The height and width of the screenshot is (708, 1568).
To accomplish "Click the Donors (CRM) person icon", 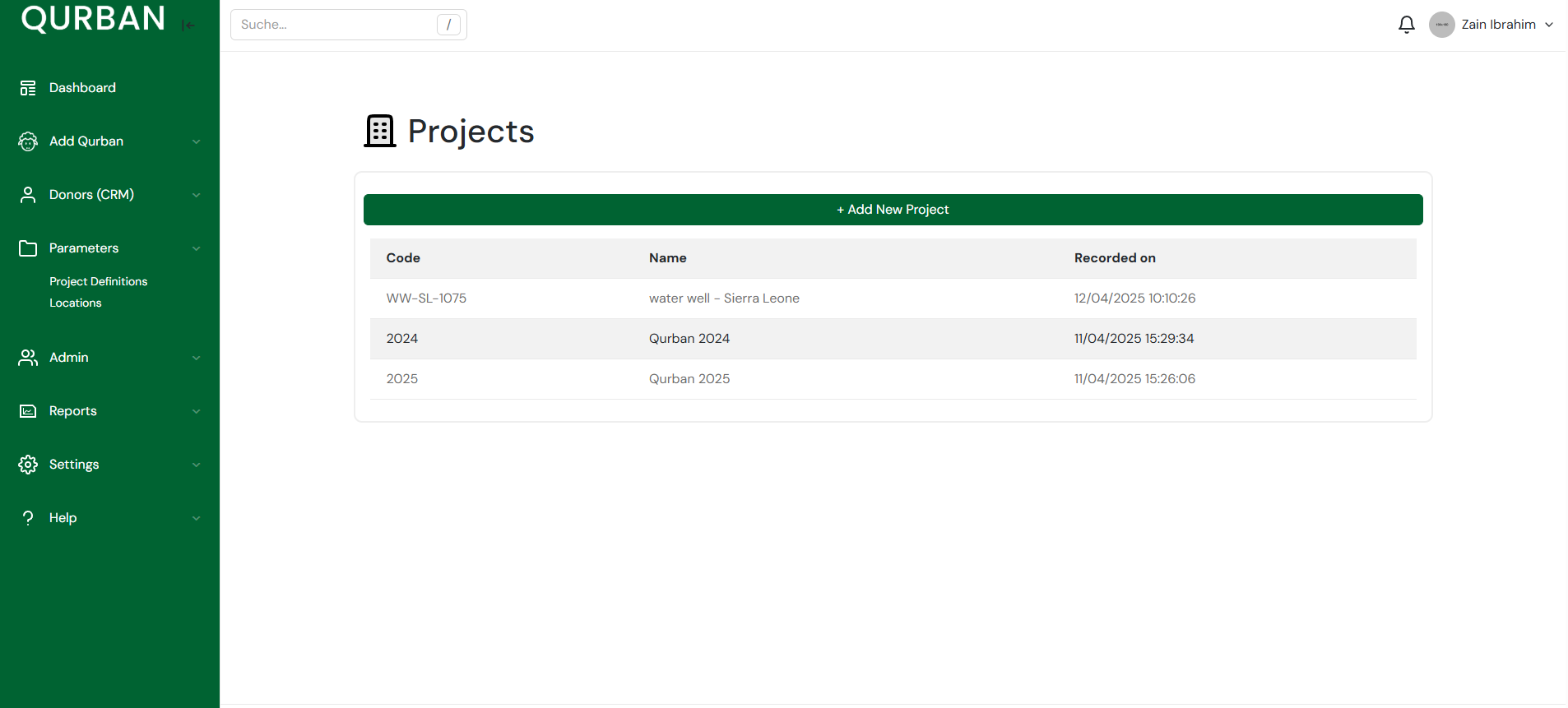I will (x=28, y=195).
